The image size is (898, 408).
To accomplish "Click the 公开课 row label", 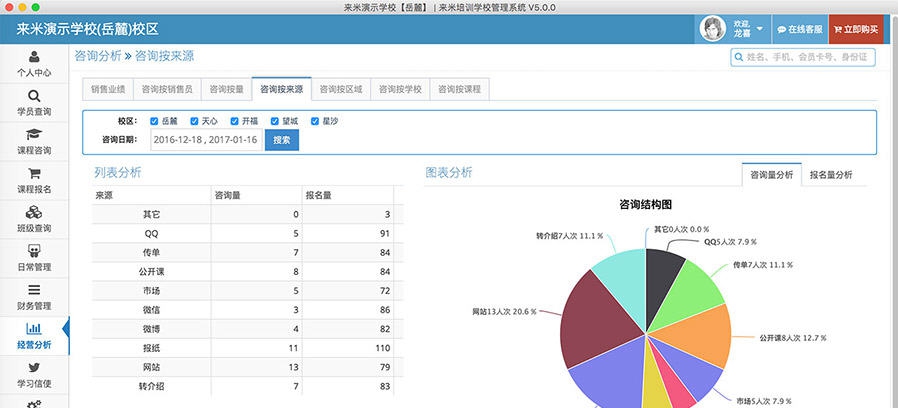I will click(151, 272).
